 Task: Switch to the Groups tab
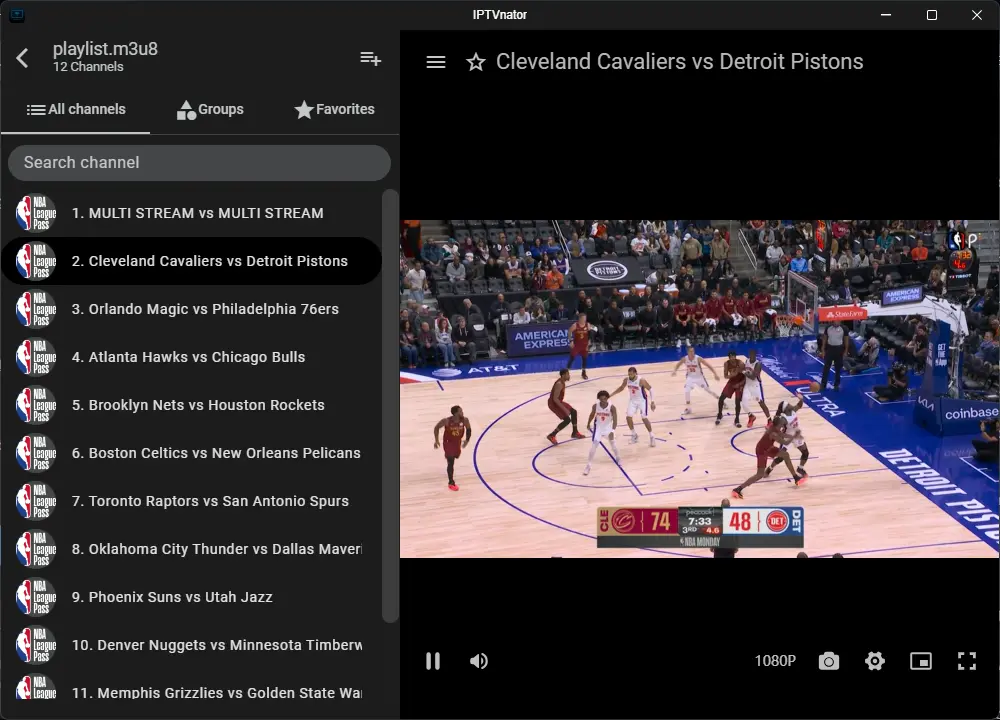coord(210,110)
